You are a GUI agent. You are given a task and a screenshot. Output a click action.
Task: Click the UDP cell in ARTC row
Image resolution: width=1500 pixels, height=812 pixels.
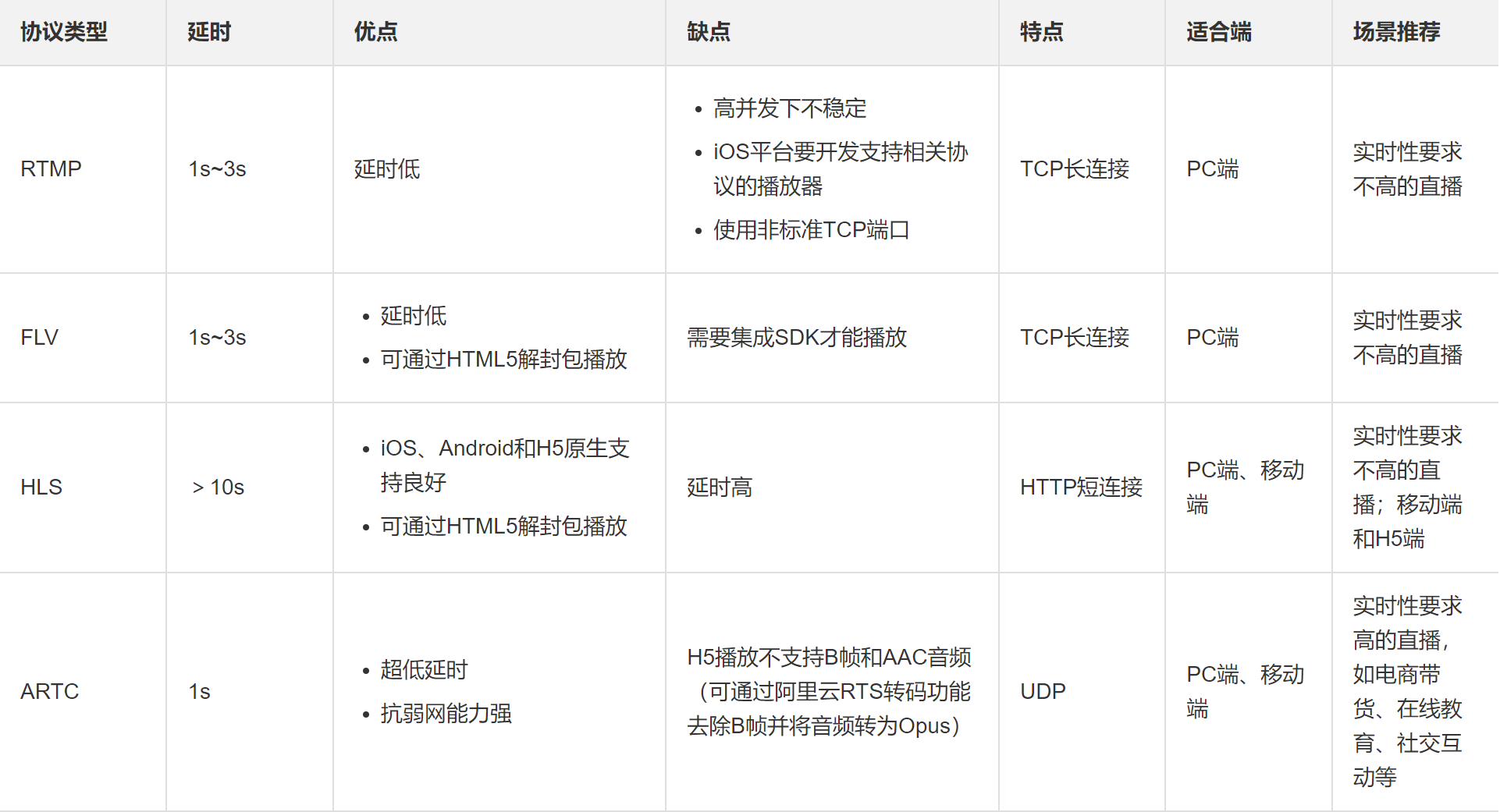point(1042,691)
